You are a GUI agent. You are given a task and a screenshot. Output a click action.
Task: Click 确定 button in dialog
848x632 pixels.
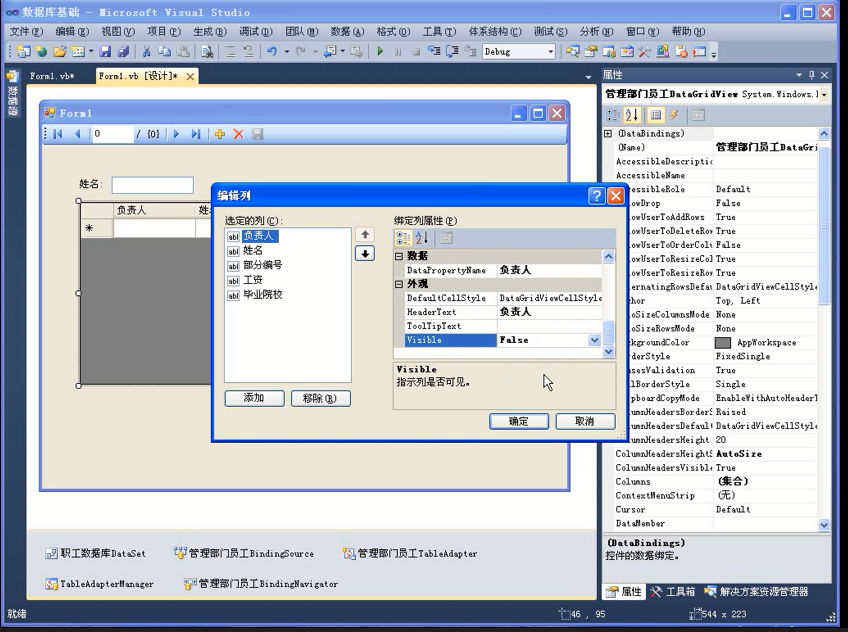tap(519, 421)
